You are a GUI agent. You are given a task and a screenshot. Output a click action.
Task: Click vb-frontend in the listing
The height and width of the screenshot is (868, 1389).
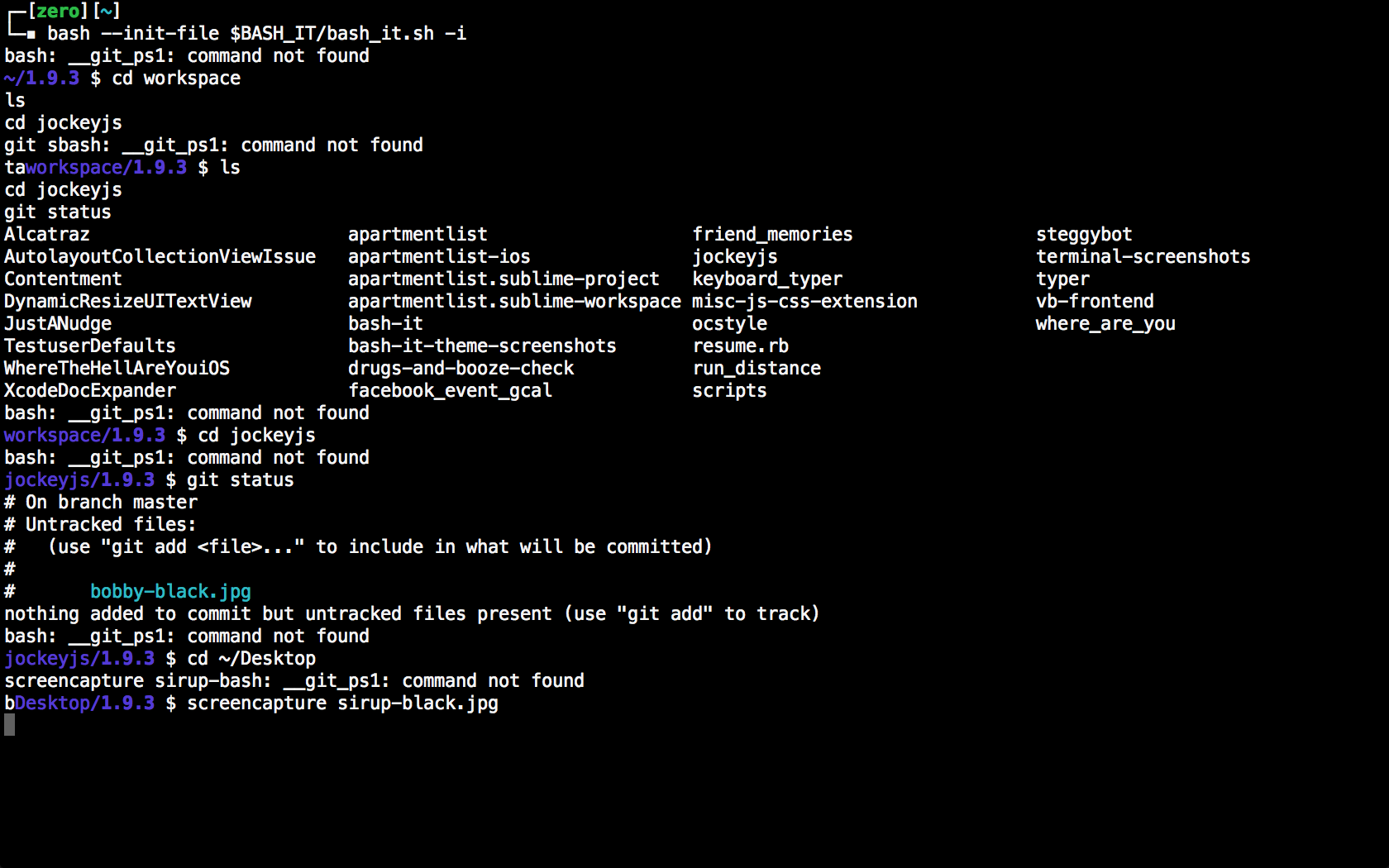[x=1094, y=302]
